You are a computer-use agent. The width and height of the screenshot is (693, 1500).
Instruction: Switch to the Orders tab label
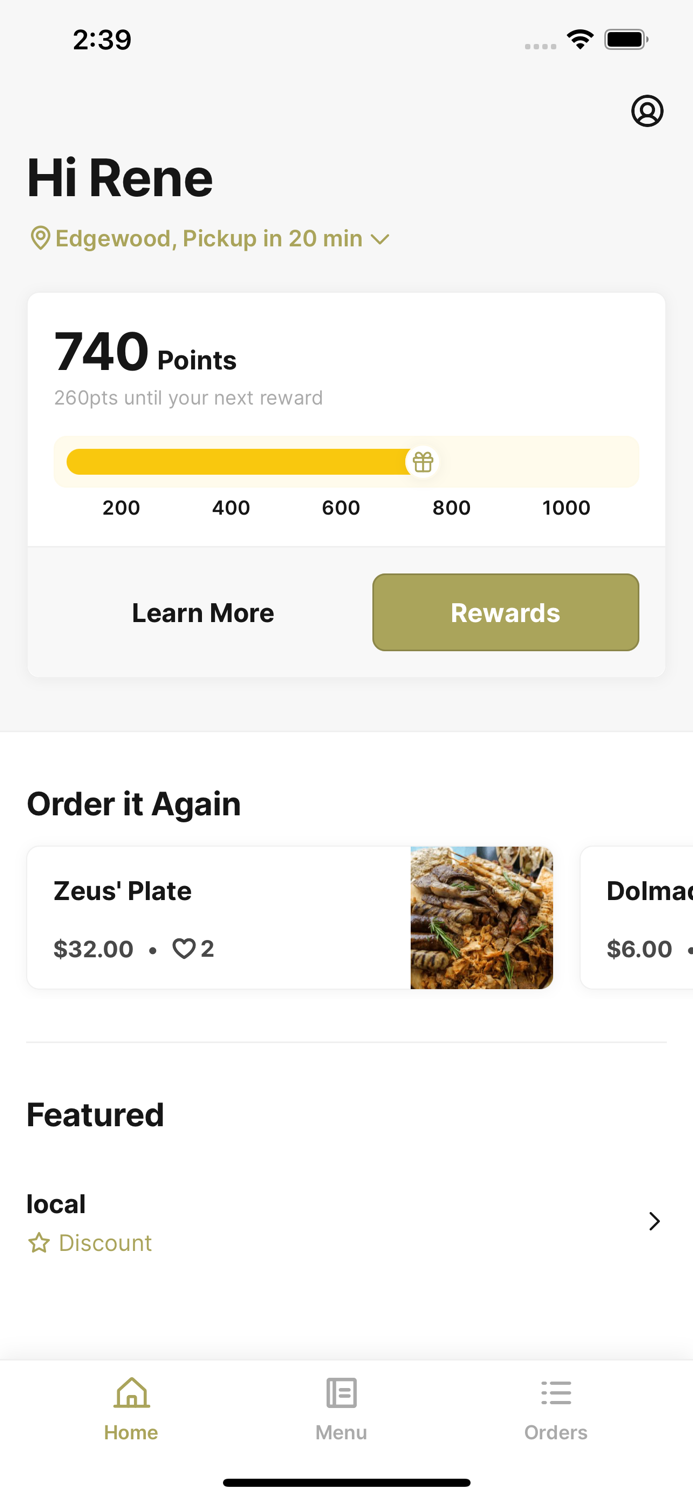[x=556, y=1432]
